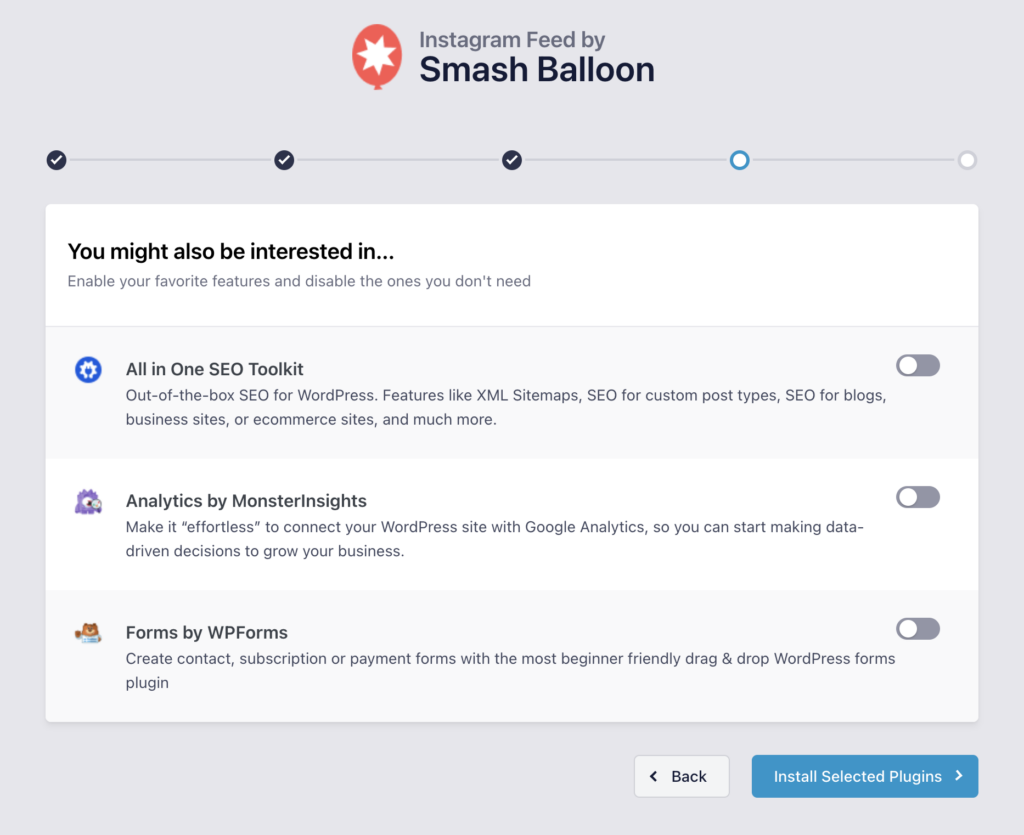Image resolution: width=1024 pixels, height=835 pixels.
Task: Click the Smash Balloon red balloon logo
Action: (x=376, y=55)
